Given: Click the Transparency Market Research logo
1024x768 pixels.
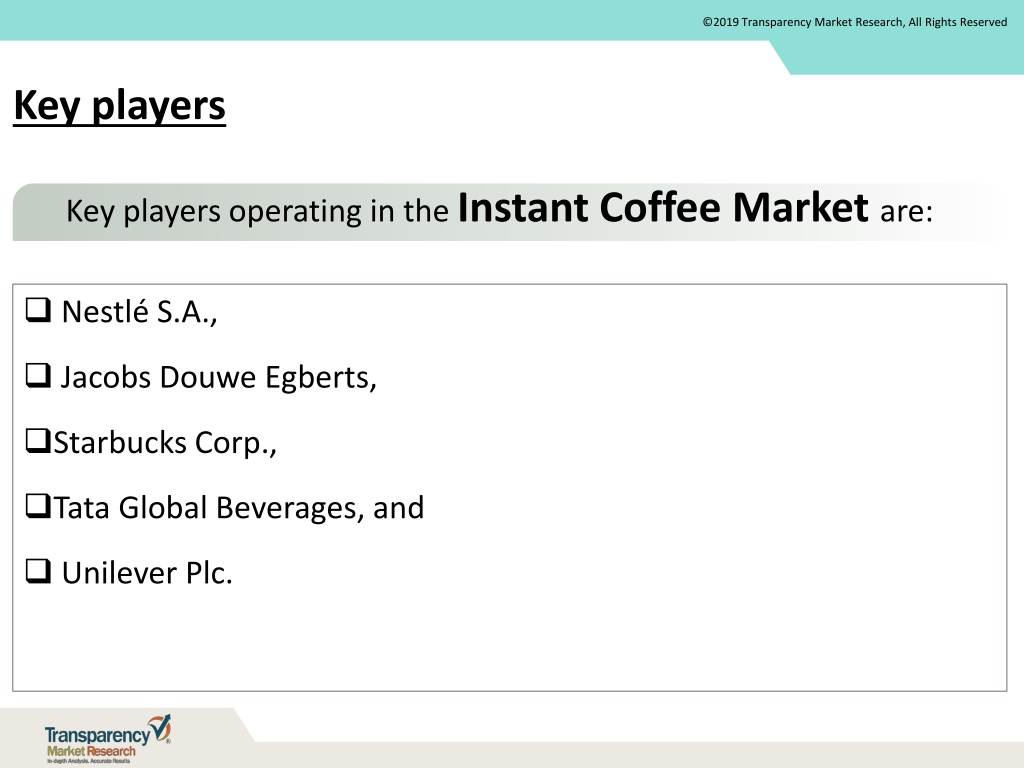Looking at the screenshot, I should 108,739.
